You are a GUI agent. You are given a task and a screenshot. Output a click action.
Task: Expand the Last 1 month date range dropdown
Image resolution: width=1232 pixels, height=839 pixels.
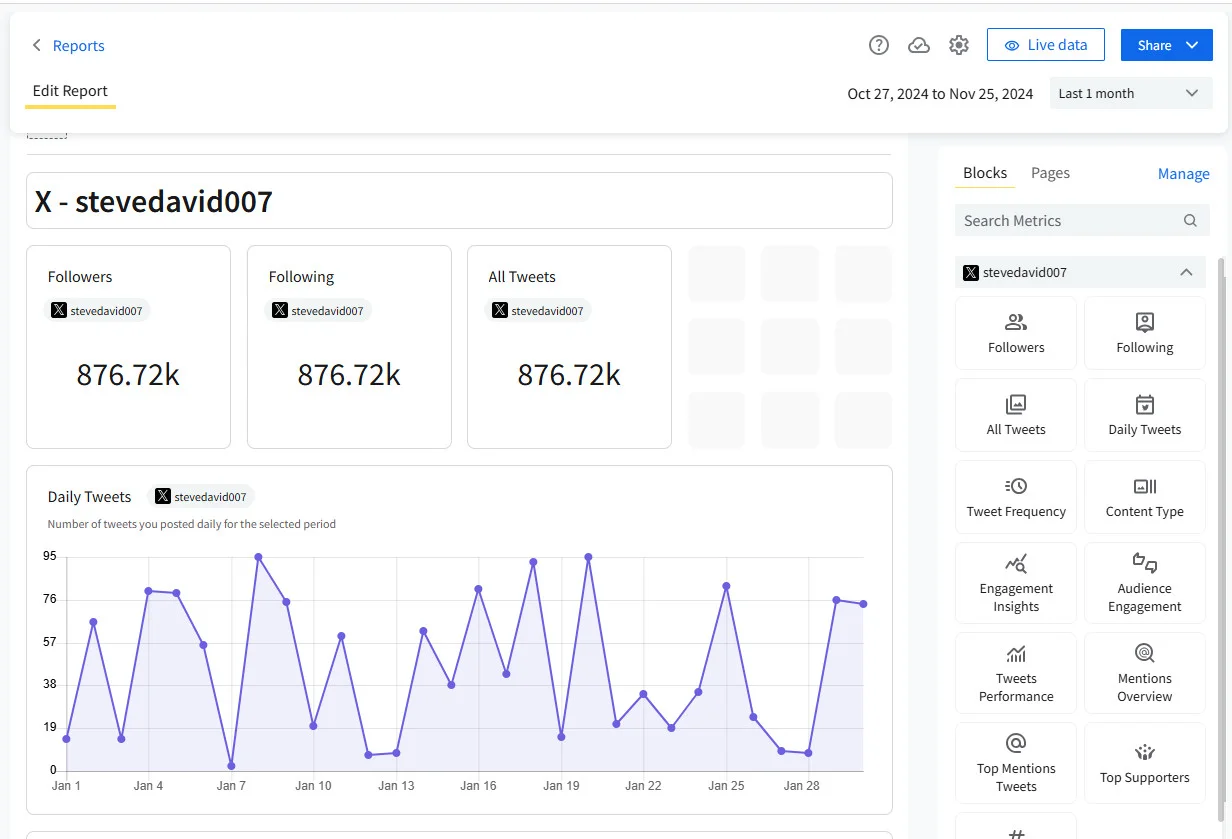(1131, 92)
